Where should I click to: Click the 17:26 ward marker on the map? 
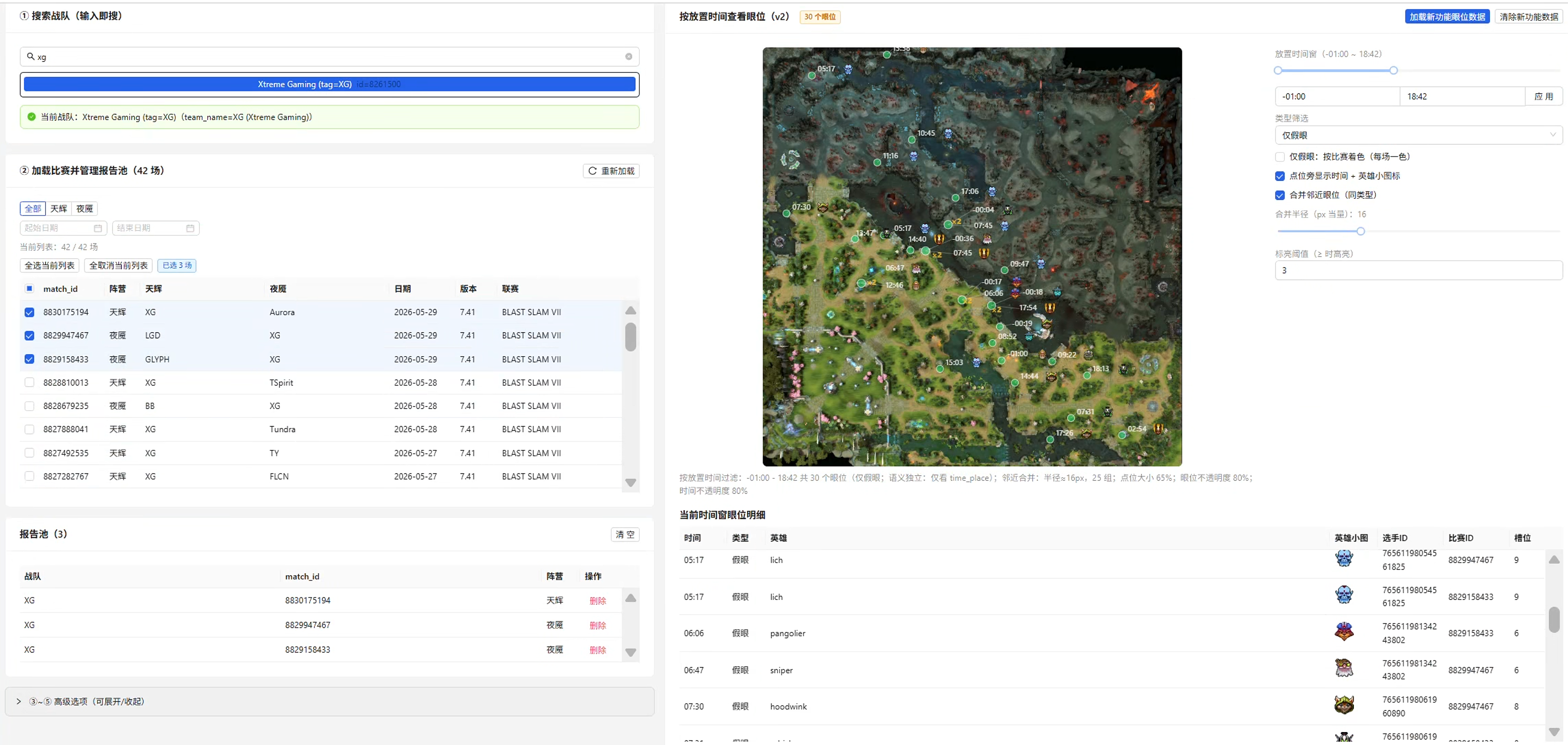click(x=1050, y=440)
